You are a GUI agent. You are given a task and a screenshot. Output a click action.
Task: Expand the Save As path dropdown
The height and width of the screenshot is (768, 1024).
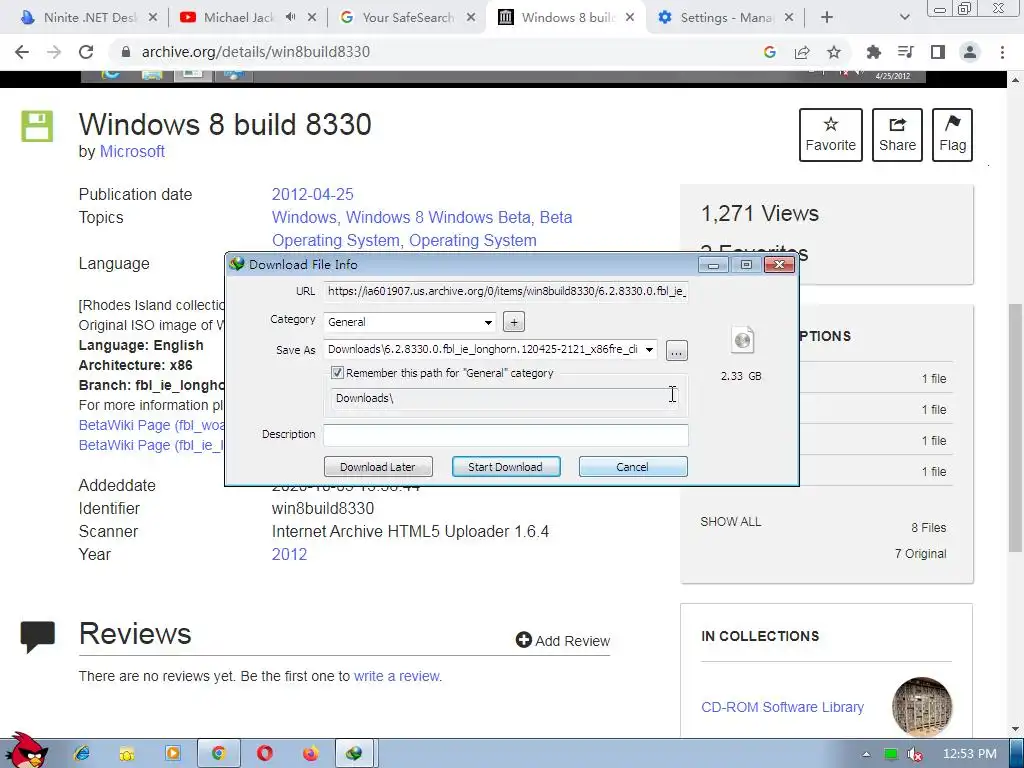click(x=649, y=350)
